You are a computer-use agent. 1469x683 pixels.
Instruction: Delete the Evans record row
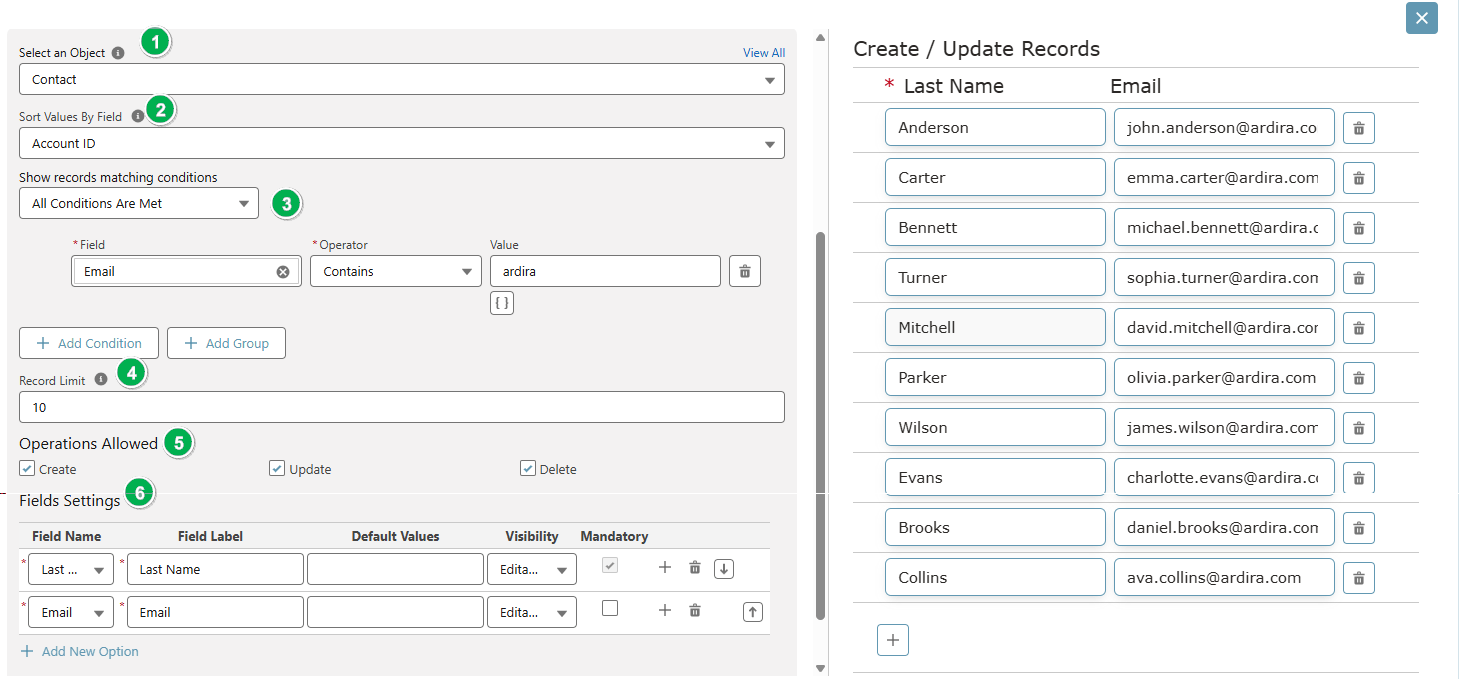click(x=1359, y=478)
